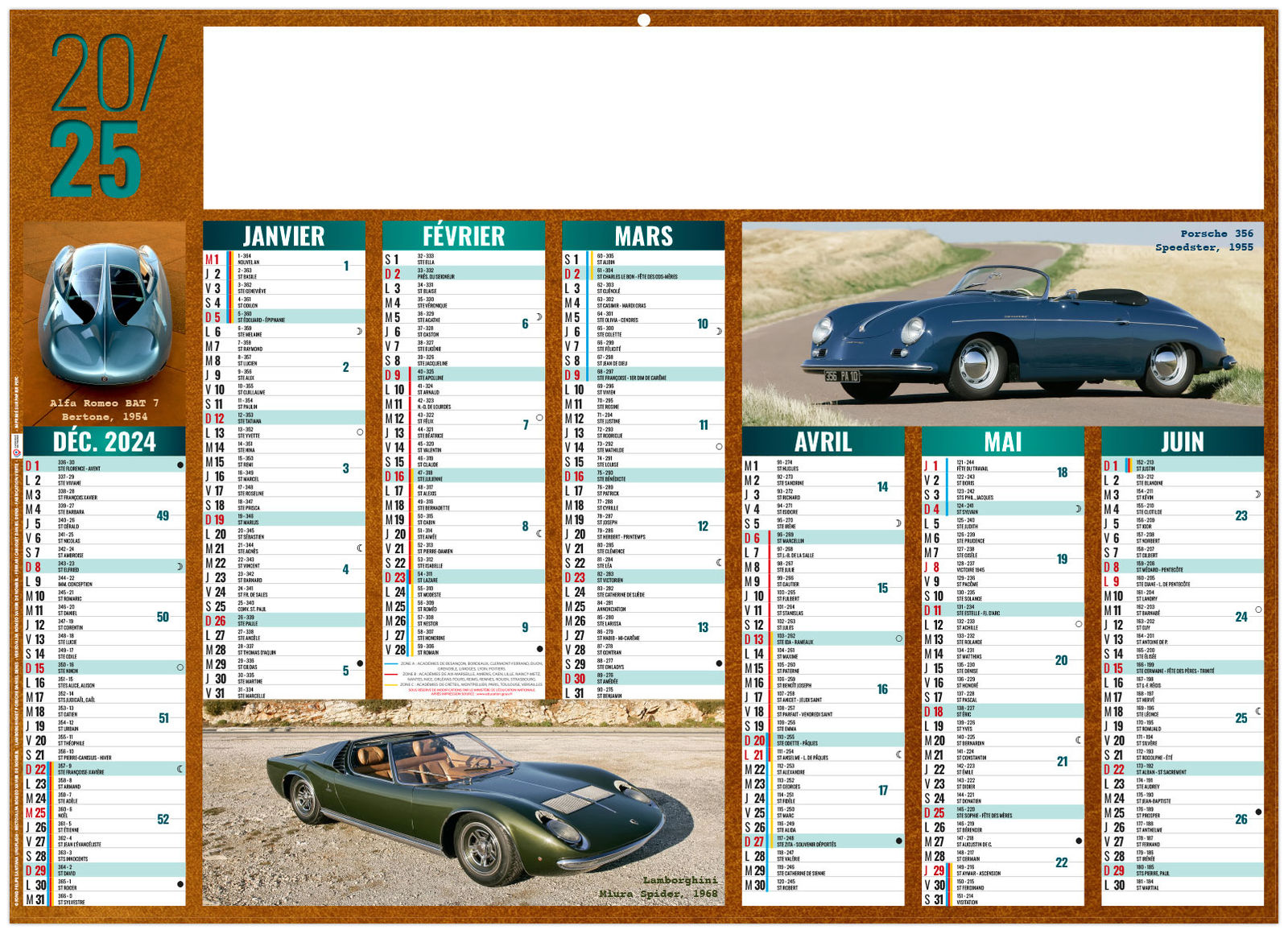Click week number 14 in Avril

(x=882, y=487)
